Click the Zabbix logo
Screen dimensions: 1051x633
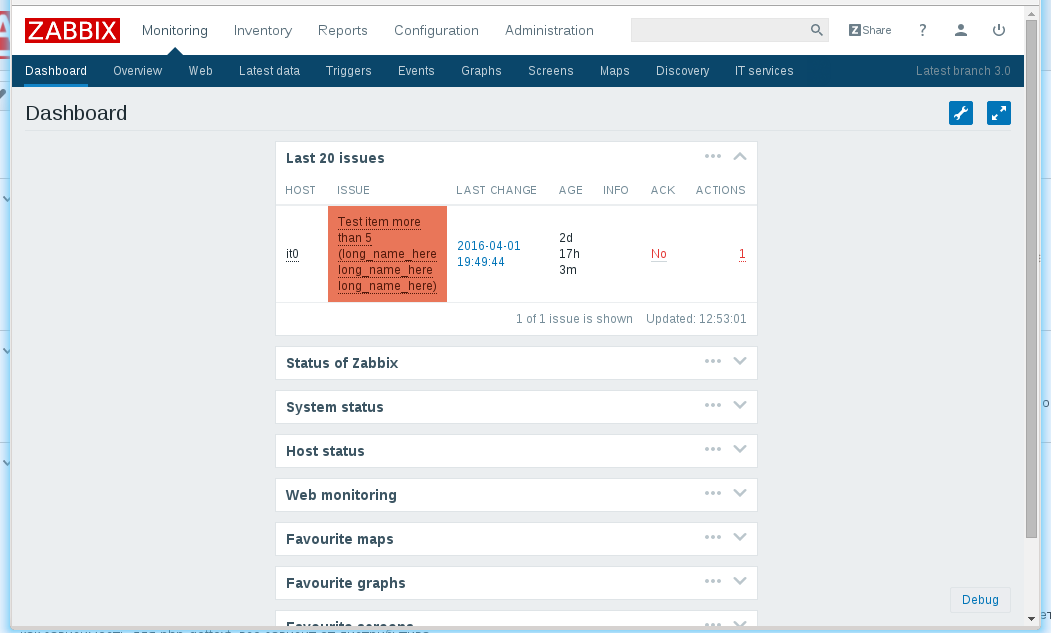(72, 30)
